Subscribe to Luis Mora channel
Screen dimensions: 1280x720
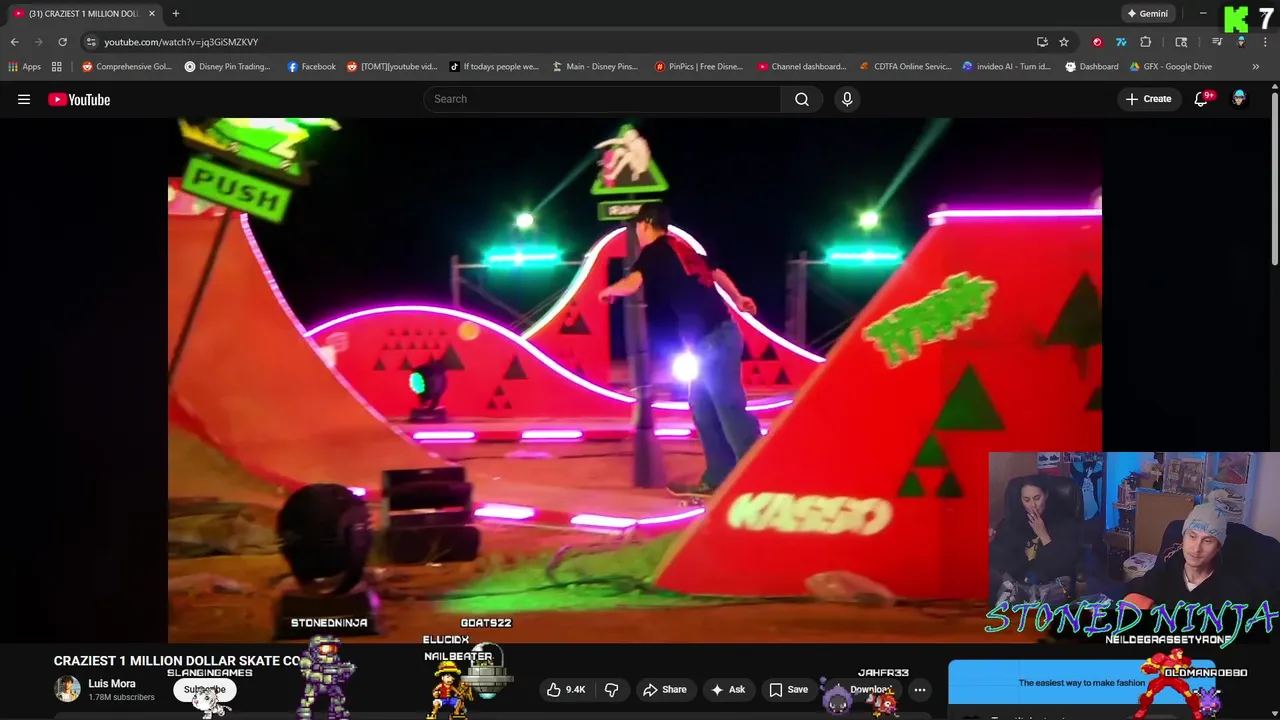(x=204, y=689)
